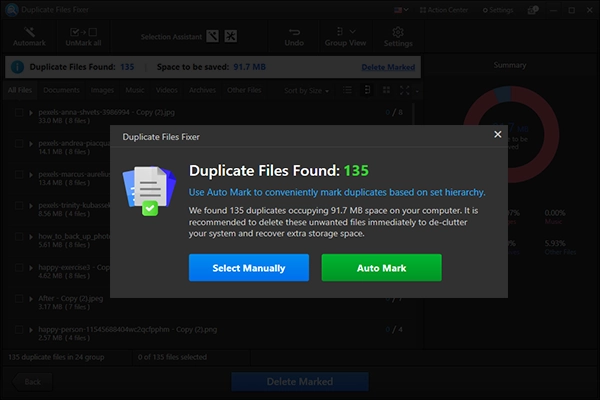Switch to the Videos tab
This screenshot has height=400, width=600.
click(166, 90)
